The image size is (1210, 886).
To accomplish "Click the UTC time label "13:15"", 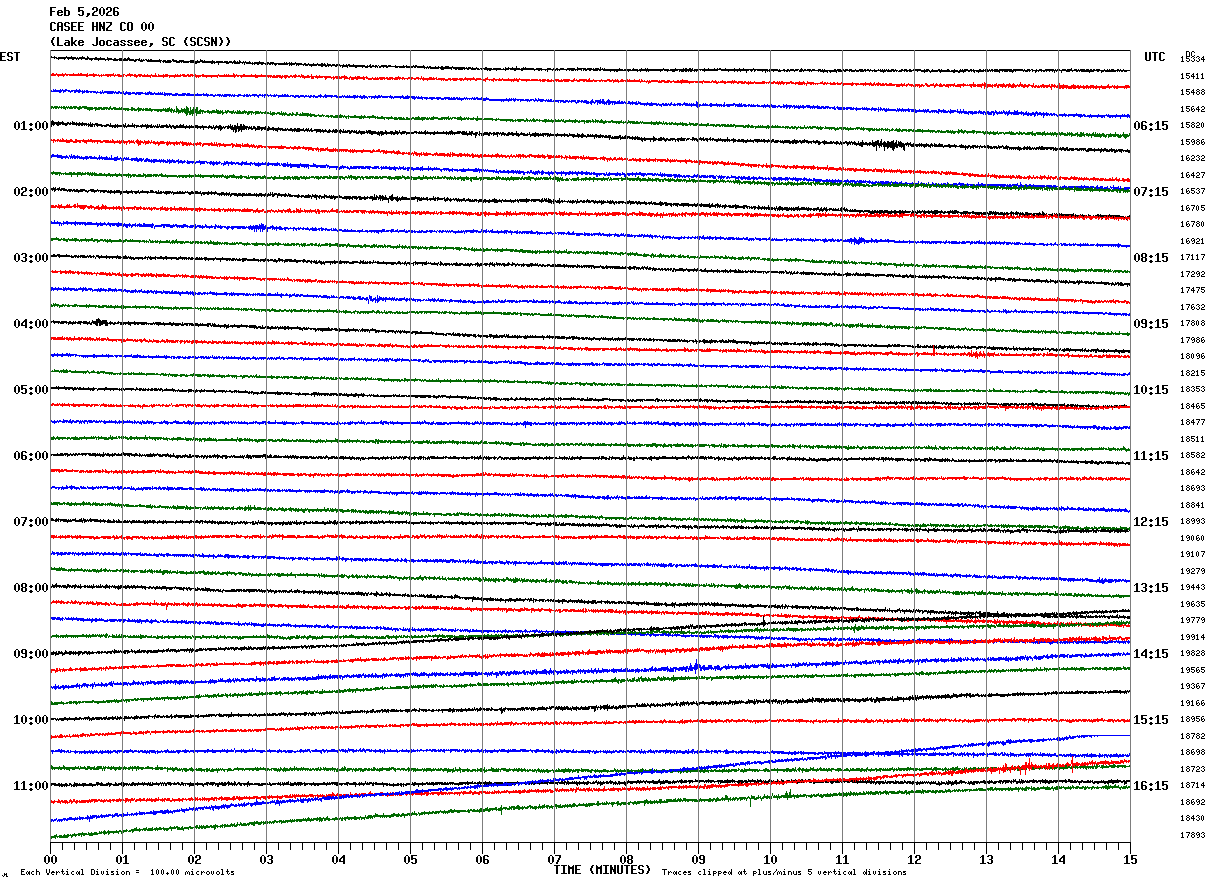I will (x=1151, y=588).
